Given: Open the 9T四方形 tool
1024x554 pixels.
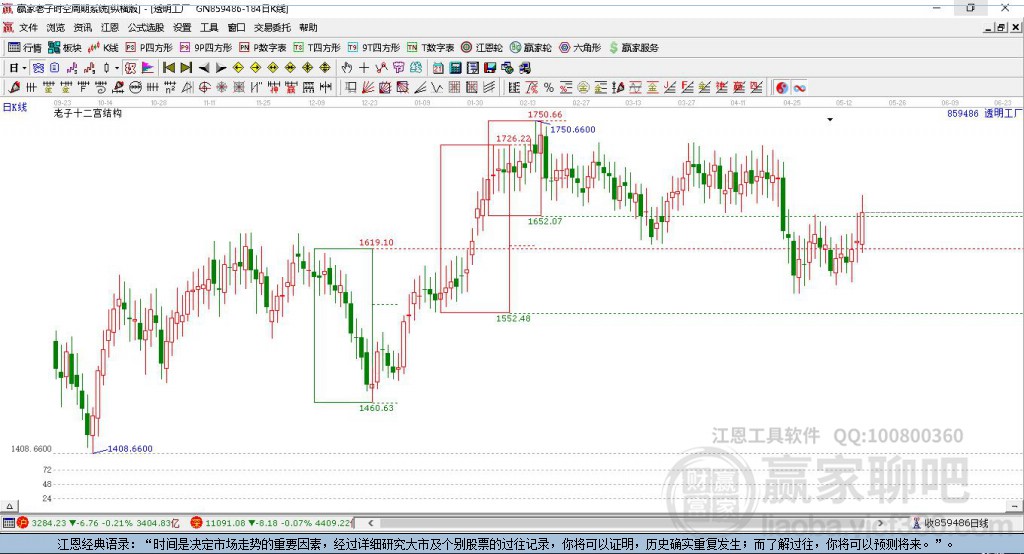Looking at the screenshot, I should pyautogui.click(x=374, y=48).
